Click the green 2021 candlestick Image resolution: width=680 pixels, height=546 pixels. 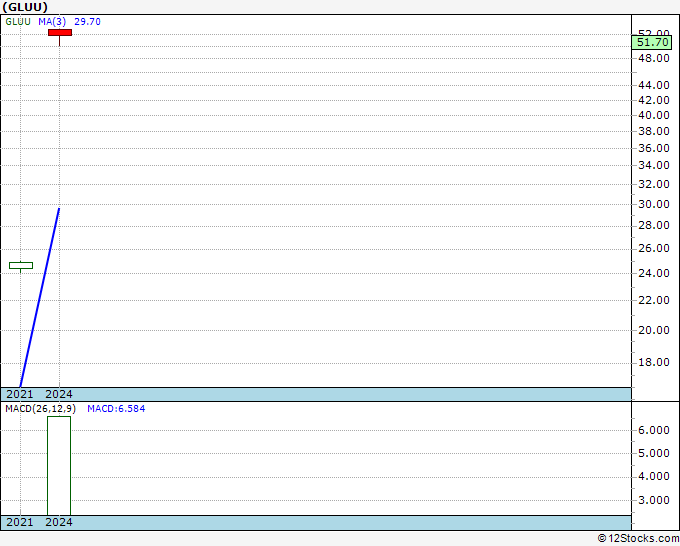[21, 265]
